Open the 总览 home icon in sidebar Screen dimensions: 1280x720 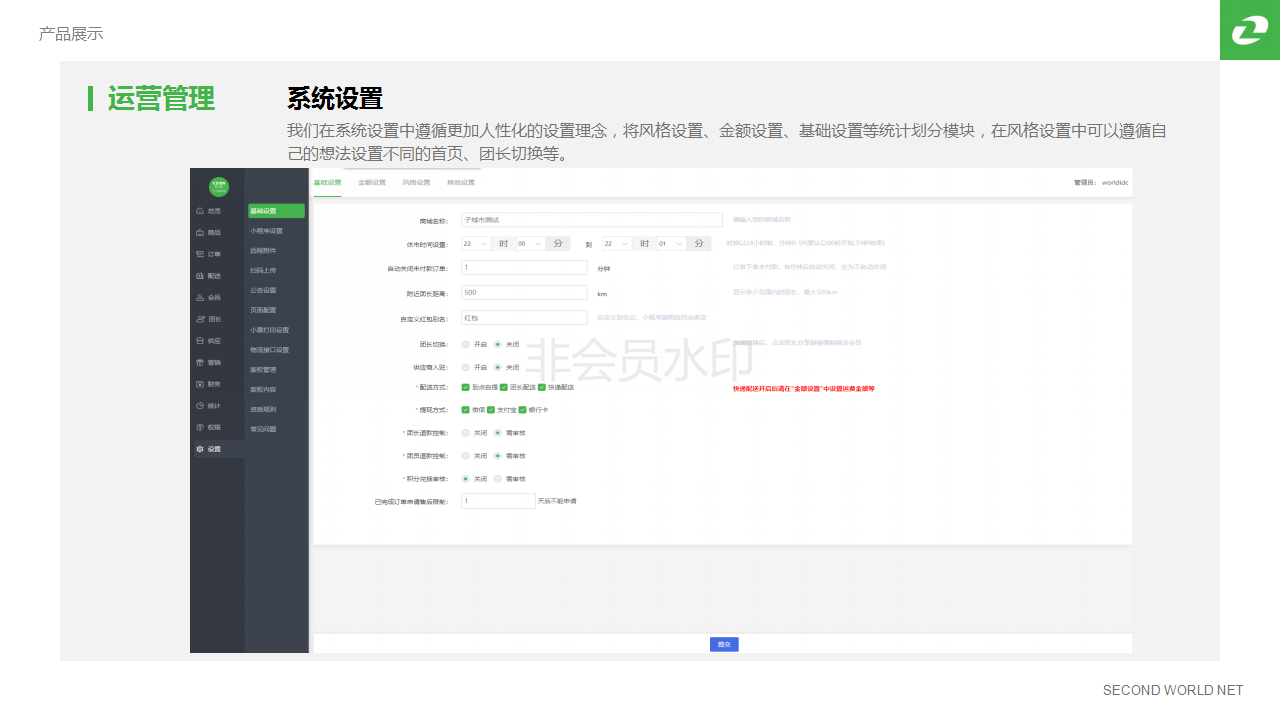pos(200,211)
